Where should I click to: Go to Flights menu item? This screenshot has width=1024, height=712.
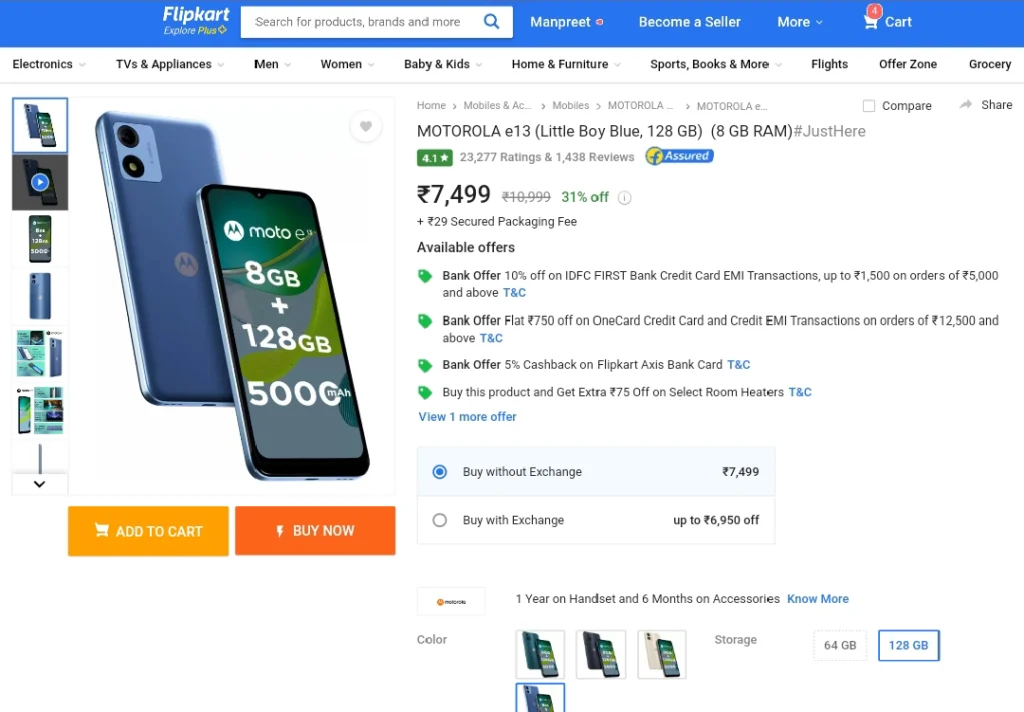click(x=829, y=64)
